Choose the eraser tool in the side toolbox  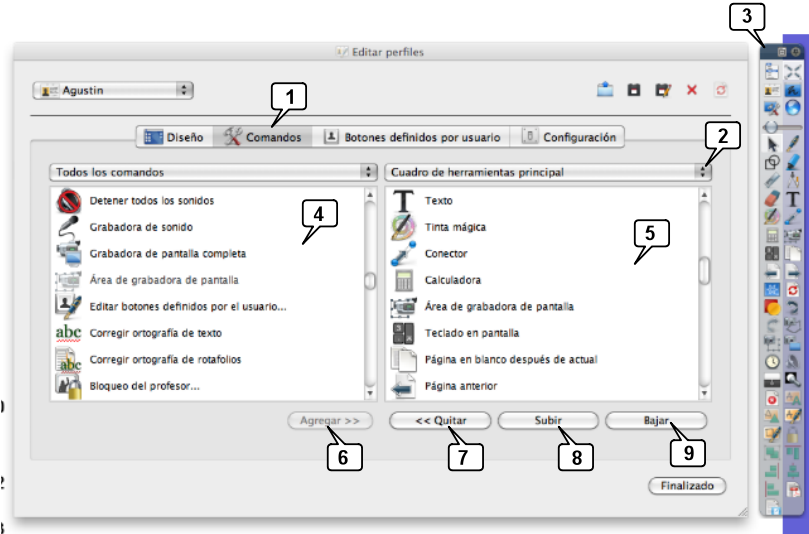pos(771,198)
